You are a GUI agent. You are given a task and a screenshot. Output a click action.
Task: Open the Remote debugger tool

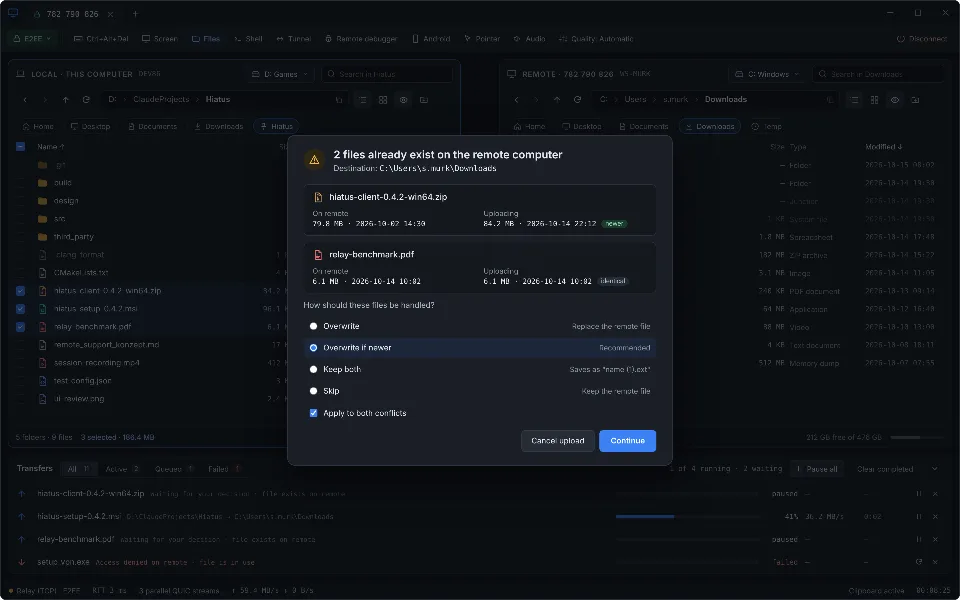click(x=361, y=39)
